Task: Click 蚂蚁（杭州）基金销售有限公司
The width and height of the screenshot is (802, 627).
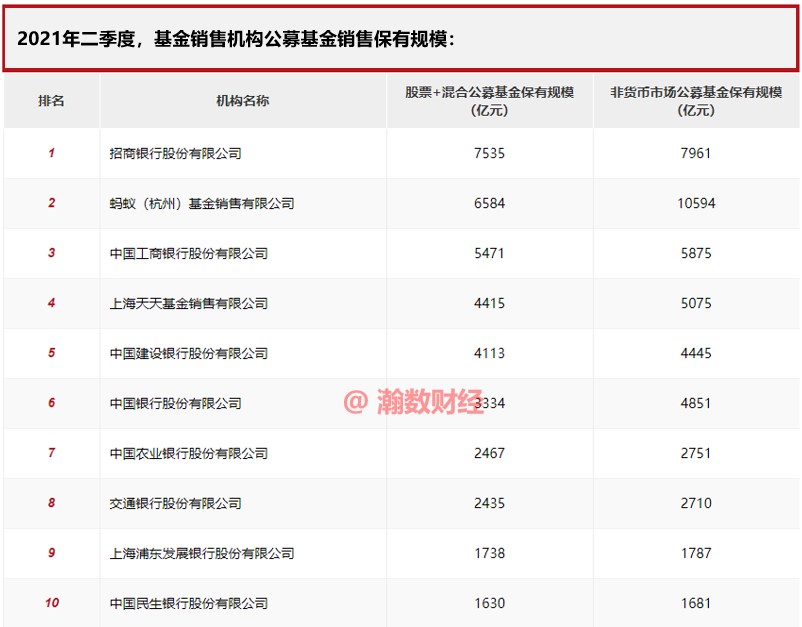Action: (195, 203)
